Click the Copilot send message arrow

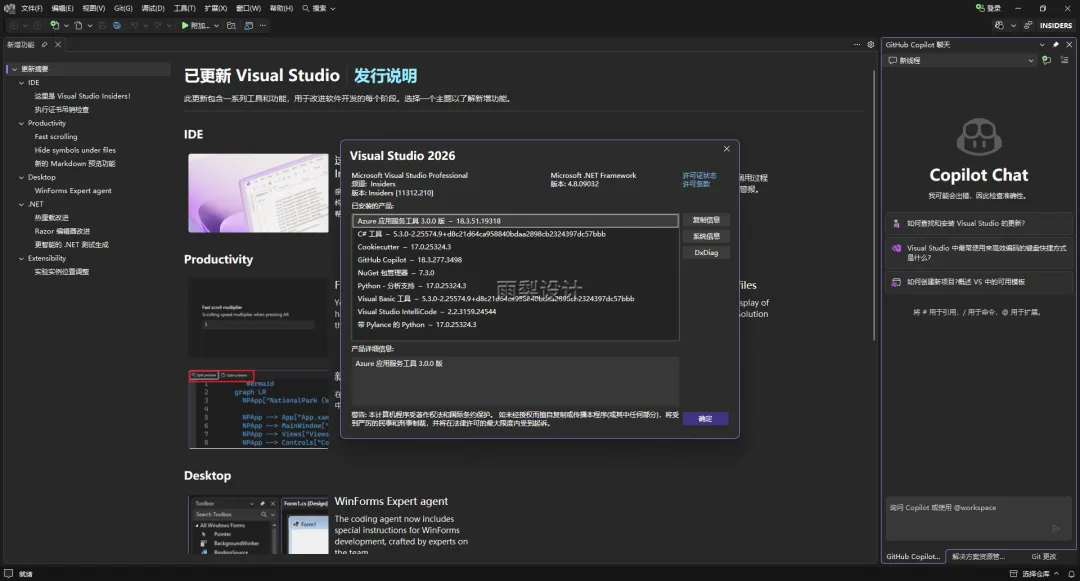(1056, 529)
